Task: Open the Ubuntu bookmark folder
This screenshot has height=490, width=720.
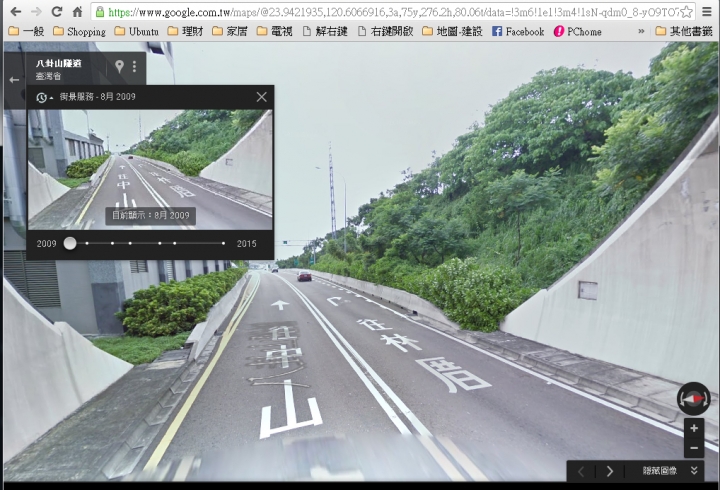Action: (x=136, y=32)
